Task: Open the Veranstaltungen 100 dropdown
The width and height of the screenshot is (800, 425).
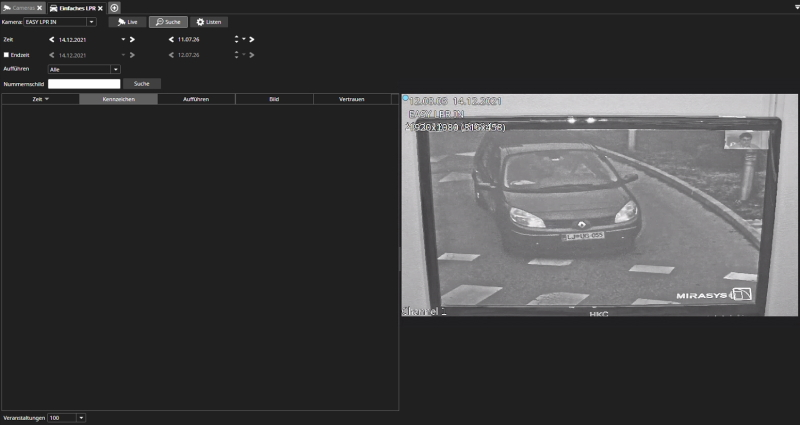Action: point(81,417)
